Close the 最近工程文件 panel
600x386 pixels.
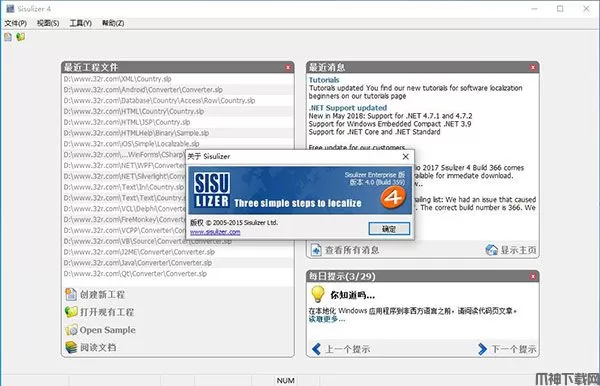[x=288, y=67]
